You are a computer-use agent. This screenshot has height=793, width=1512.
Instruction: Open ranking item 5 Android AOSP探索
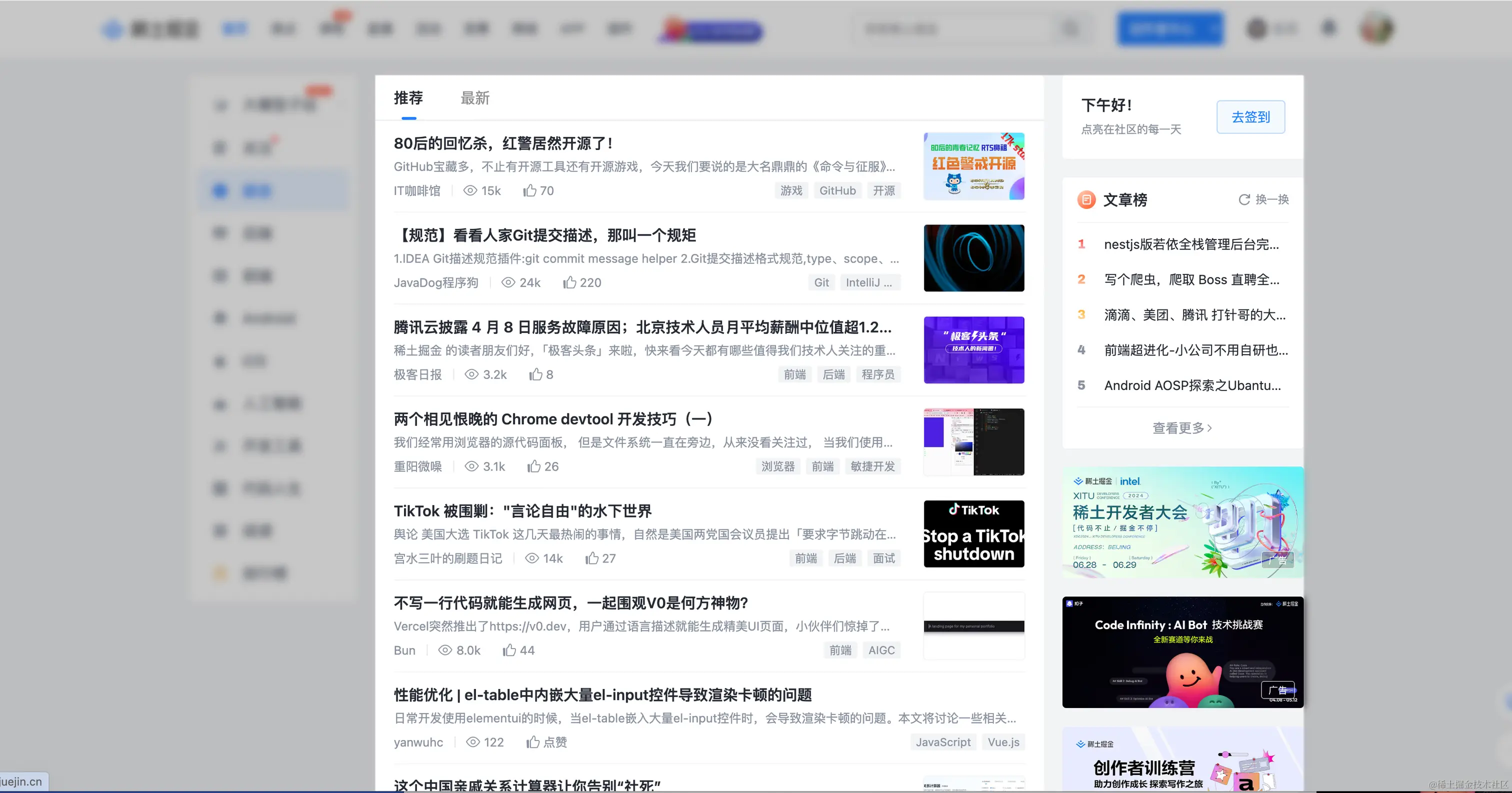pos(1192,385)
